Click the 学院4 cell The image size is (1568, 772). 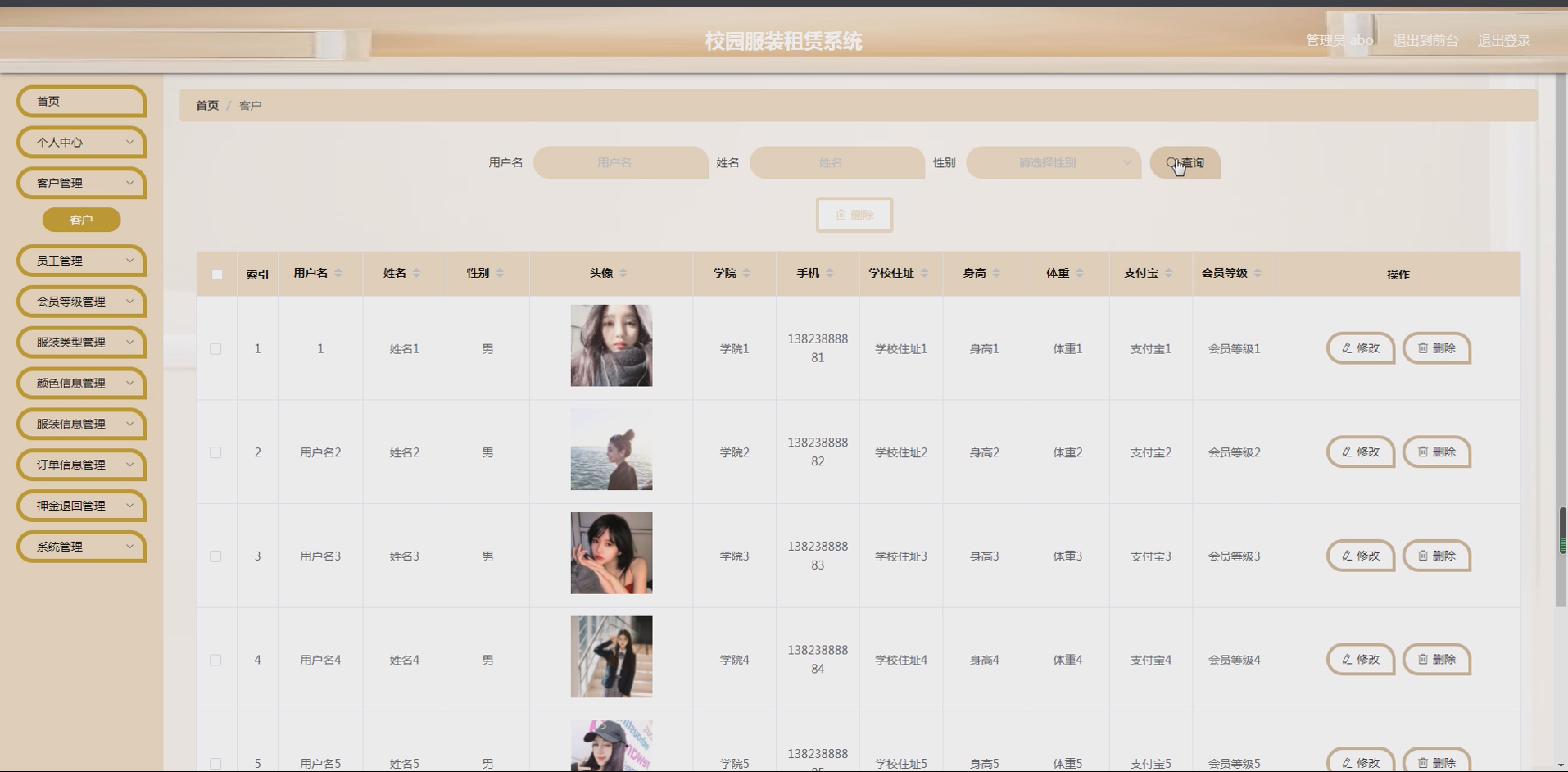734,660
